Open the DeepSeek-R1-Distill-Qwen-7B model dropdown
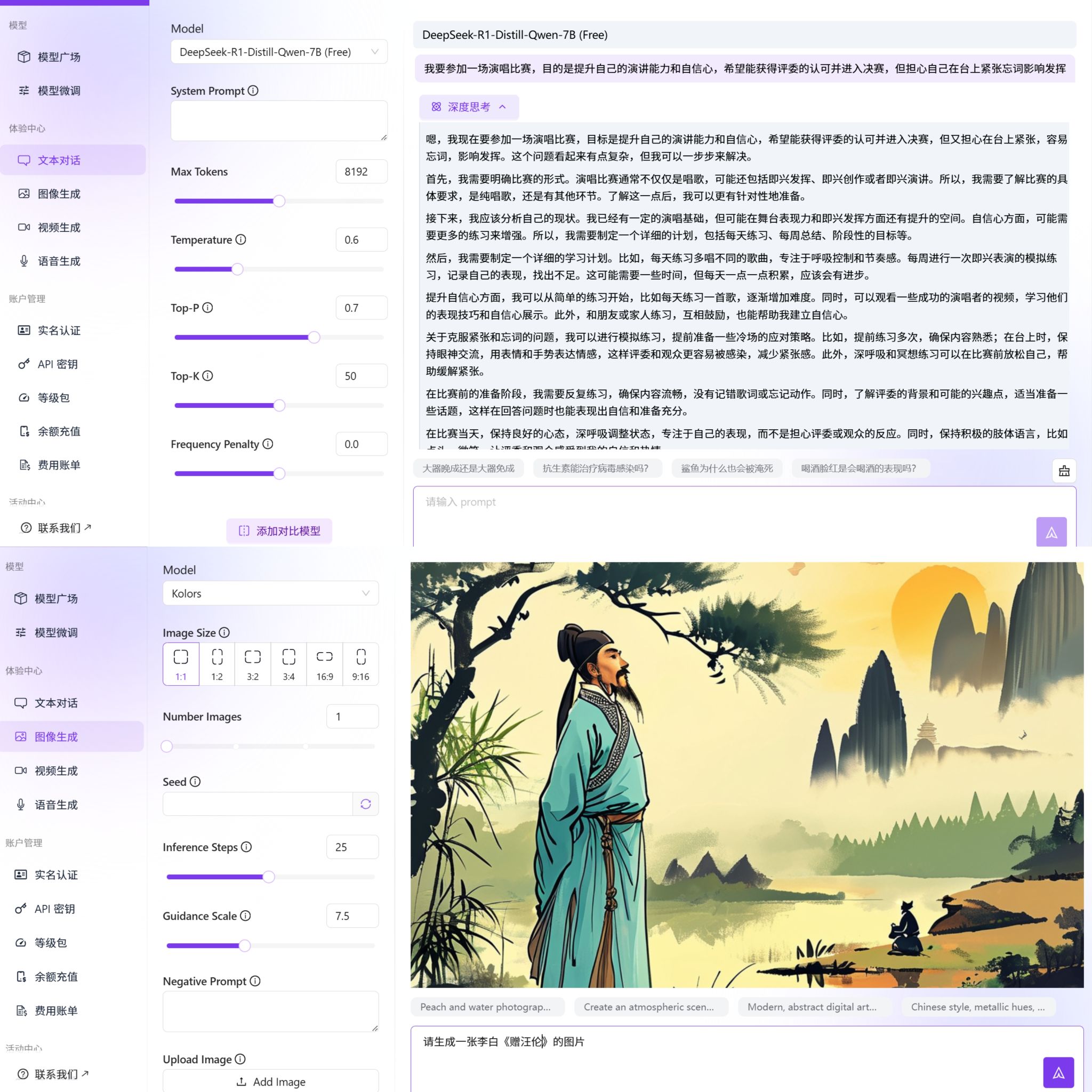Image resolution: width=1092 pixels, height=1092 pixels. point(279,52)
